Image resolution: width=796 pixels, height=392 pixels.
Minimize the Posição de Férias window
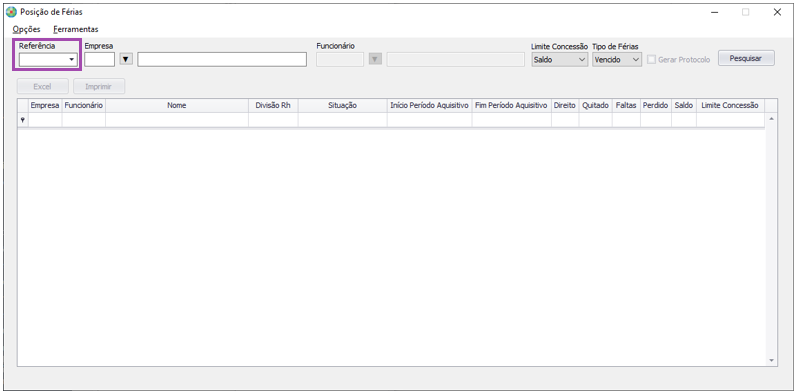point(715,13)
